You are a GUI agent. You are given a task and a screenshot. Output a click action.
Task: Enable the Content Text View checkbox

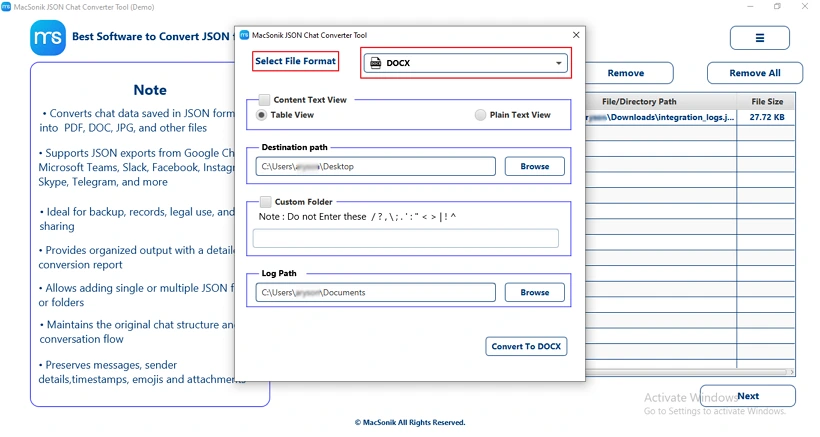click(x=265, y=100)
